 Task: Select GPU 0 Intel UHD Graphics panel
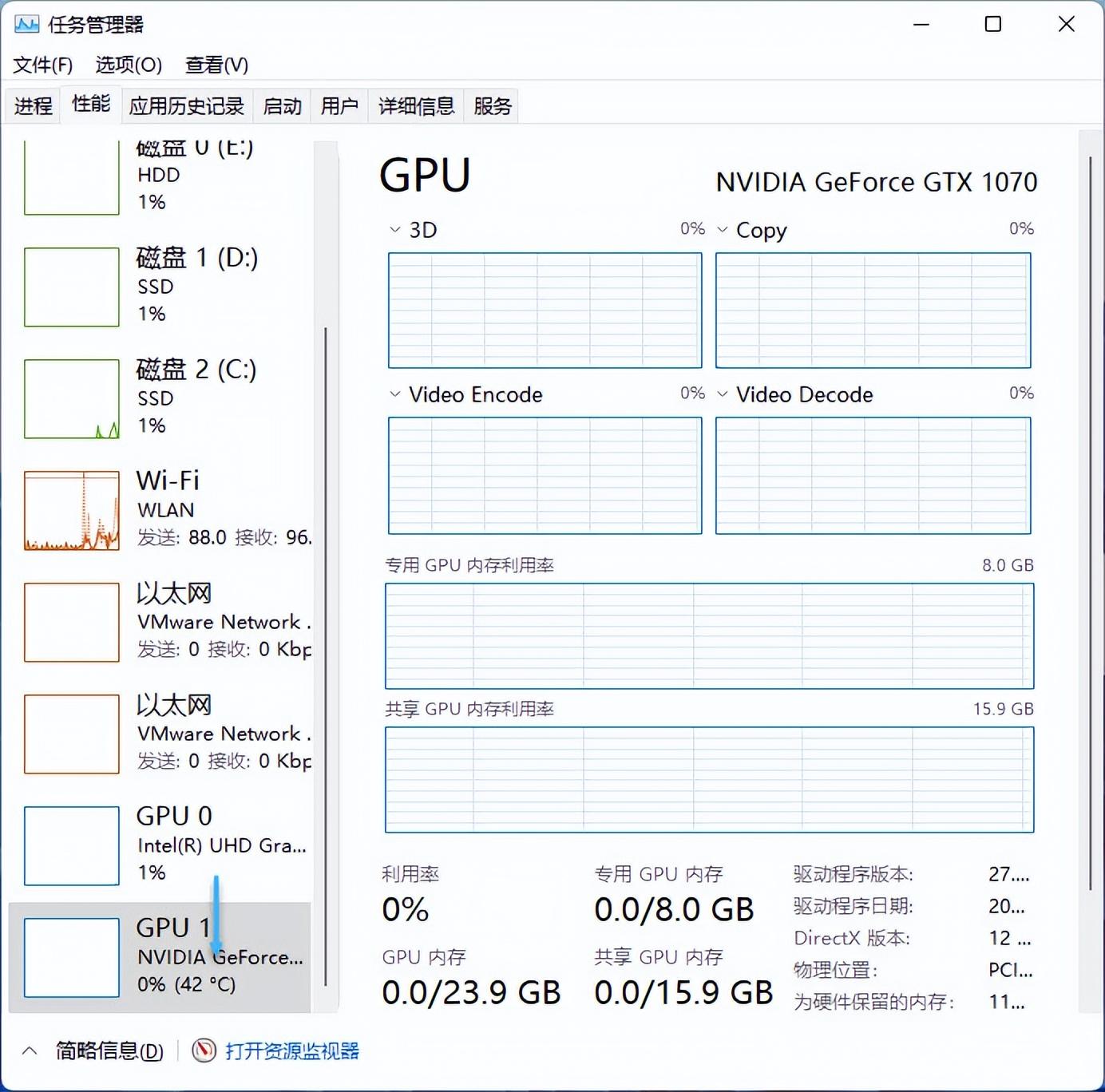[71, 846]
